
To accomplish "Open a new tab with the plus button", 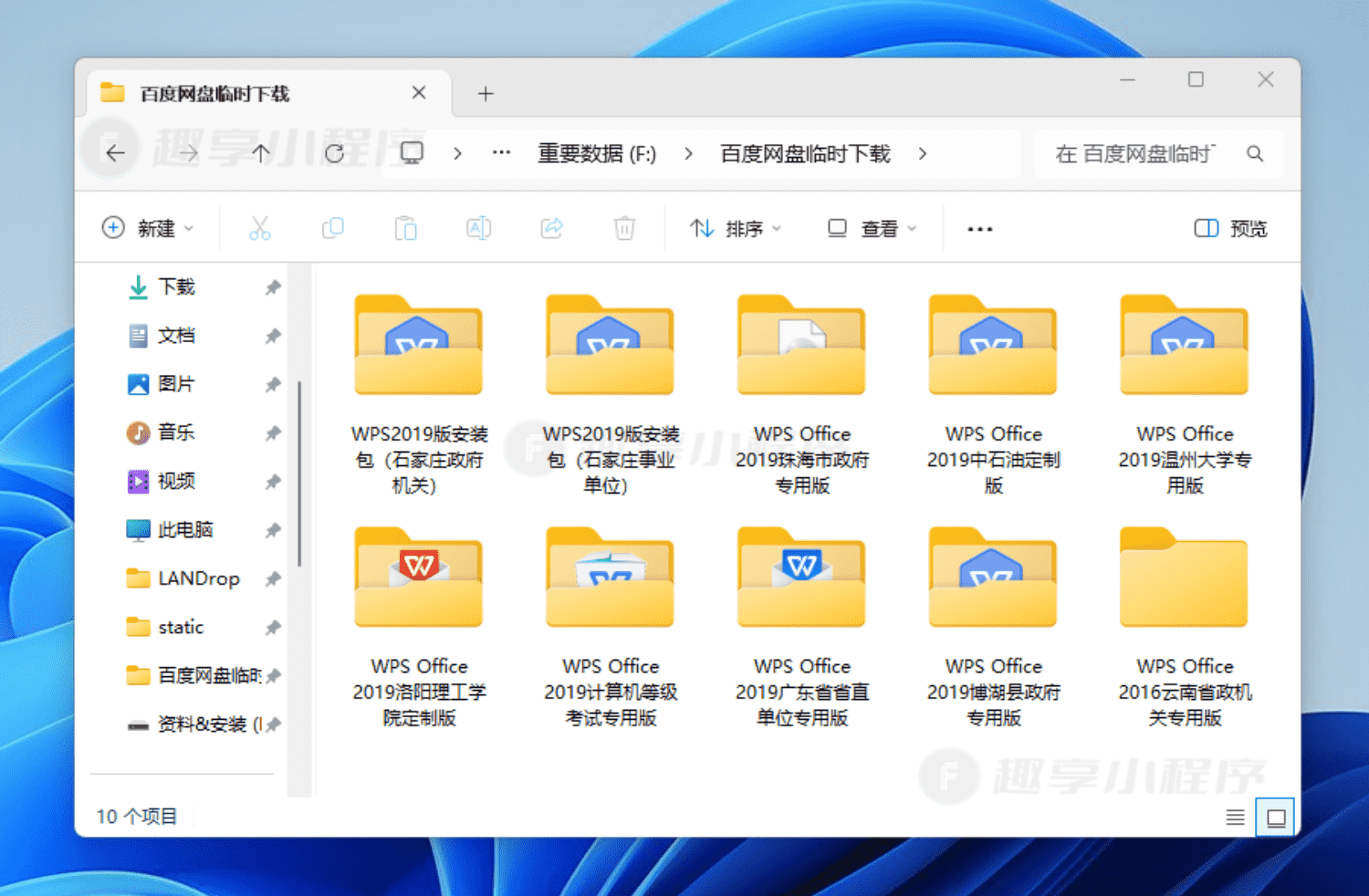I will point(486,92).
